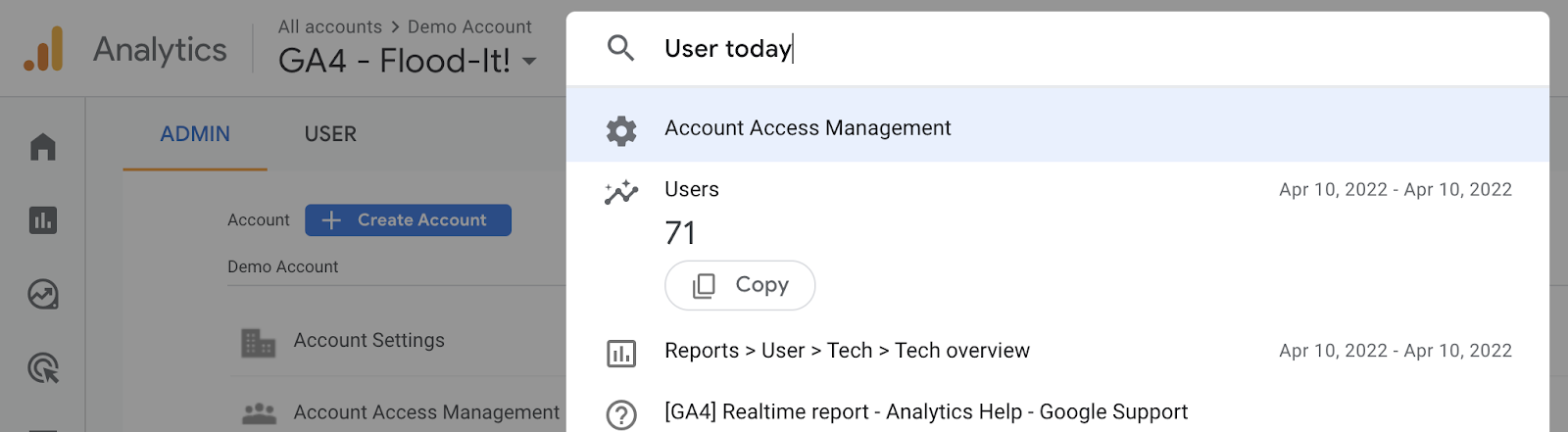Screen dimensions: 1568x432
Task: Click the help question-mark icon
Action: click(x=621, y=414)
